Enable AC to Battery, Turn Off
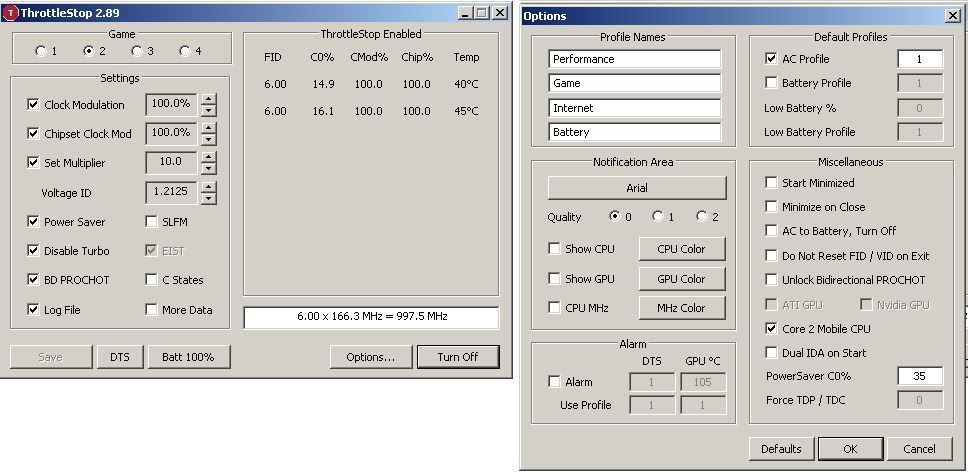The height and width of the screenshot is (473, 968). 770,231
